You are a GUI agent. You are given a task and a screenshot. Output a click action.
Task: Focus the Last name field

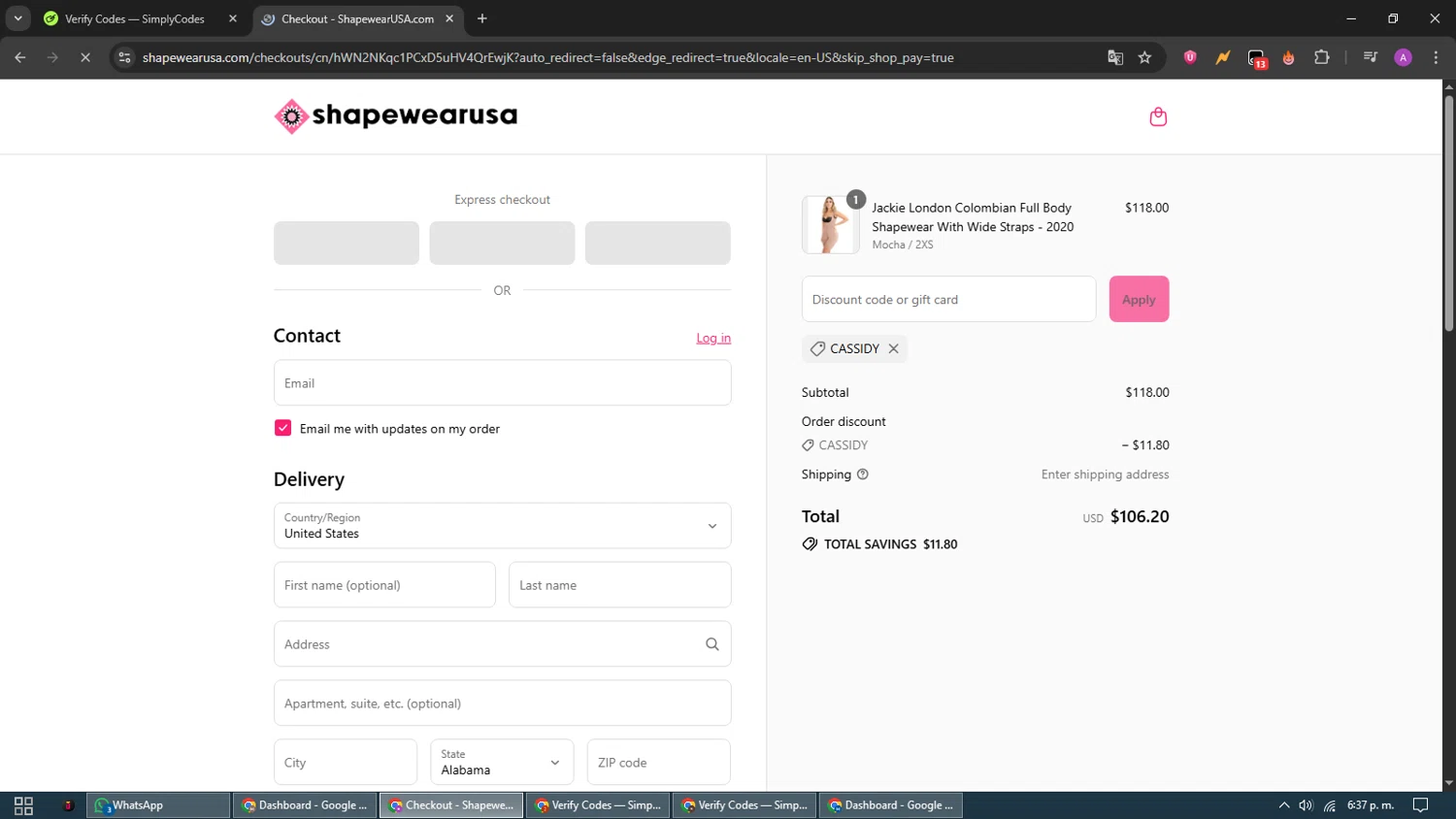click(619, 585)
